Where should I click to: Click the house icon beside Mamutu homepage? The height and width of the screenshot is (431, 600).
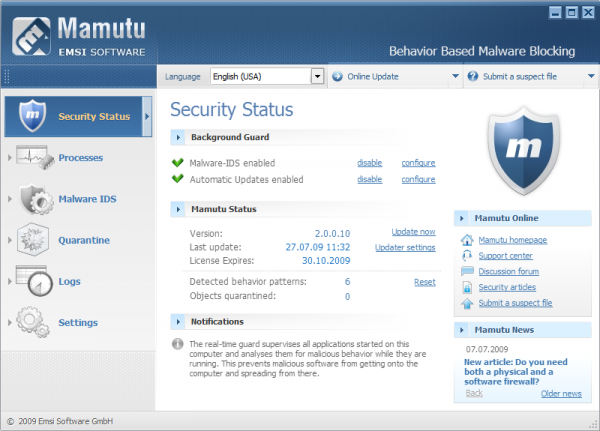[467, 240]
